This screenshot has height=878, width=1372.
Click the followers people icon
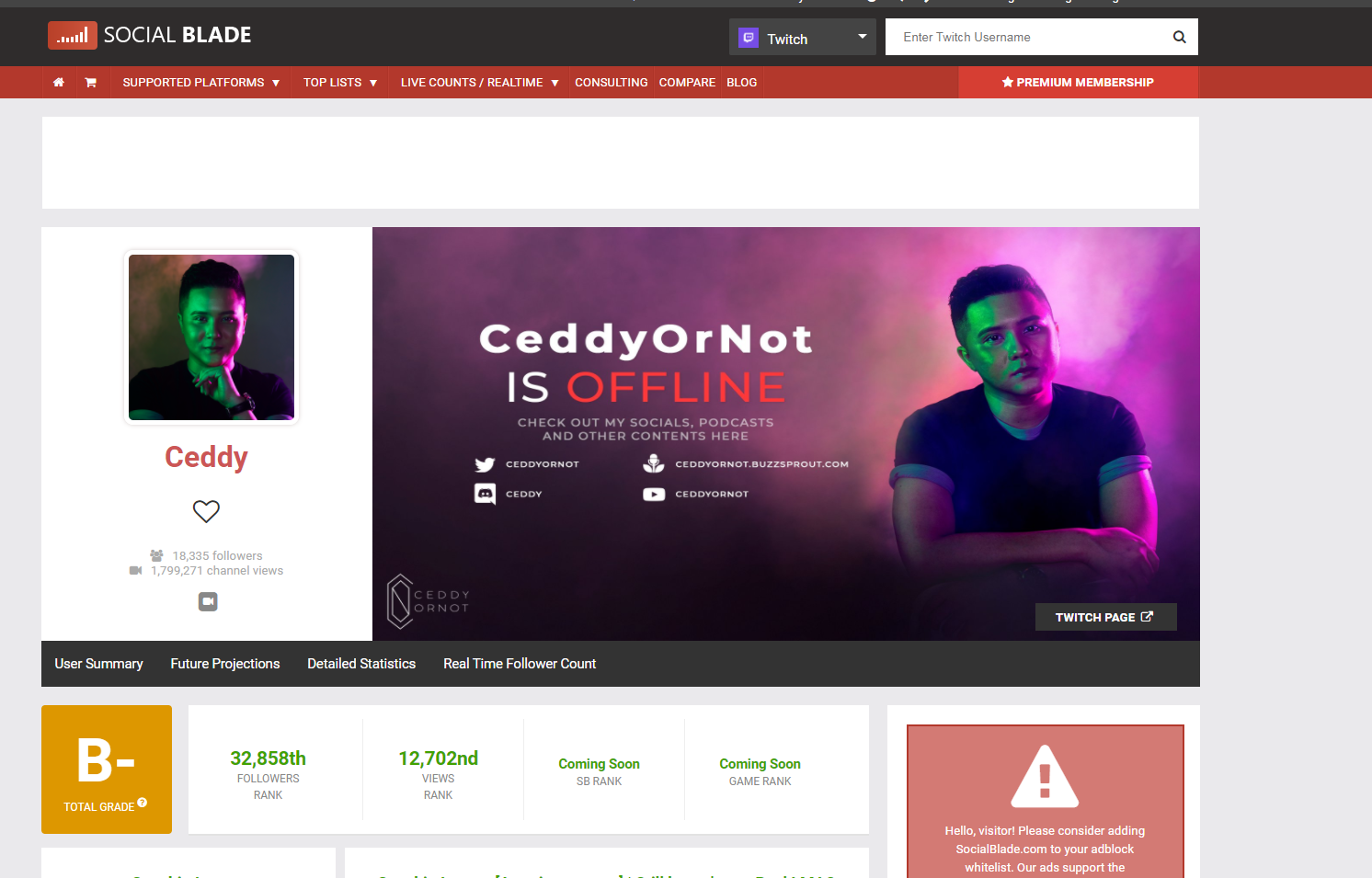(156, 555)
